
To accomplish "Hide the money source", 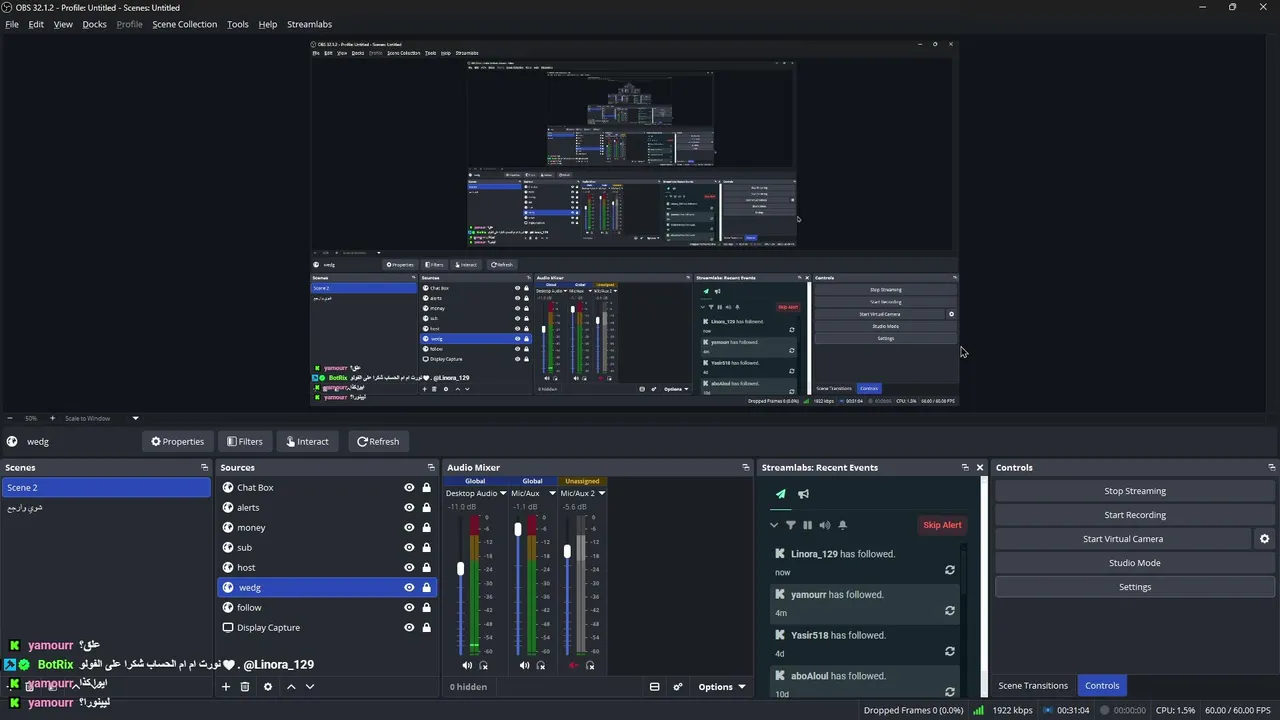I will pyautogui.click(x=409, y=528).
